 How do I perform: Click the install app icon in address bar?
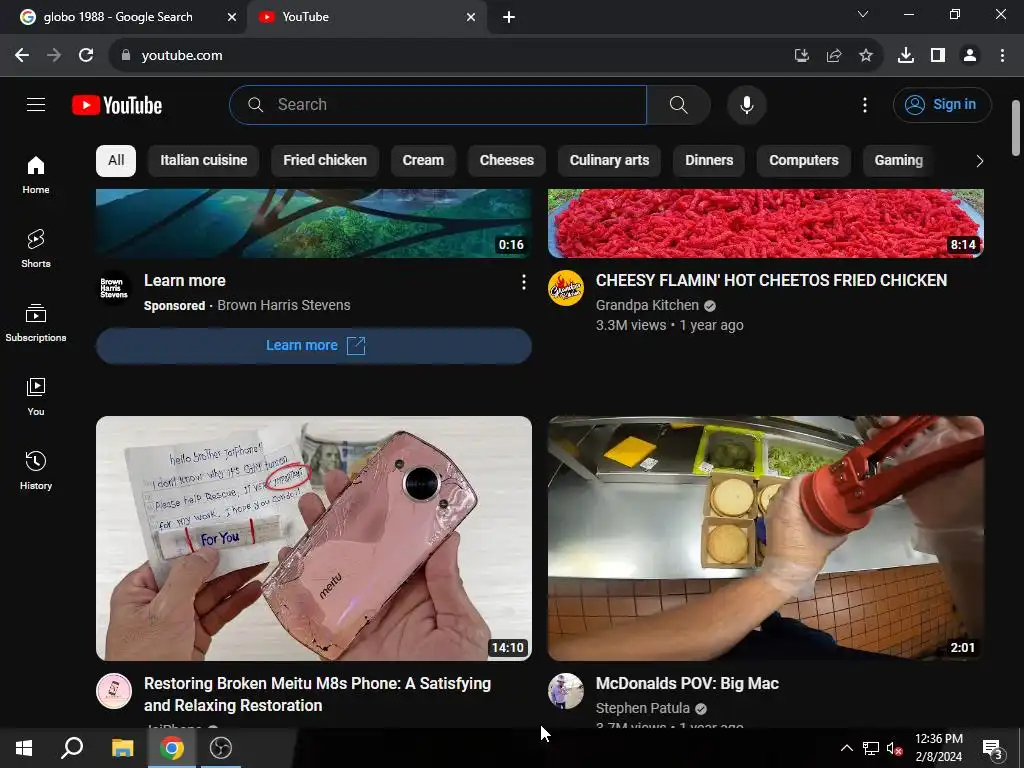coord(801,56)
